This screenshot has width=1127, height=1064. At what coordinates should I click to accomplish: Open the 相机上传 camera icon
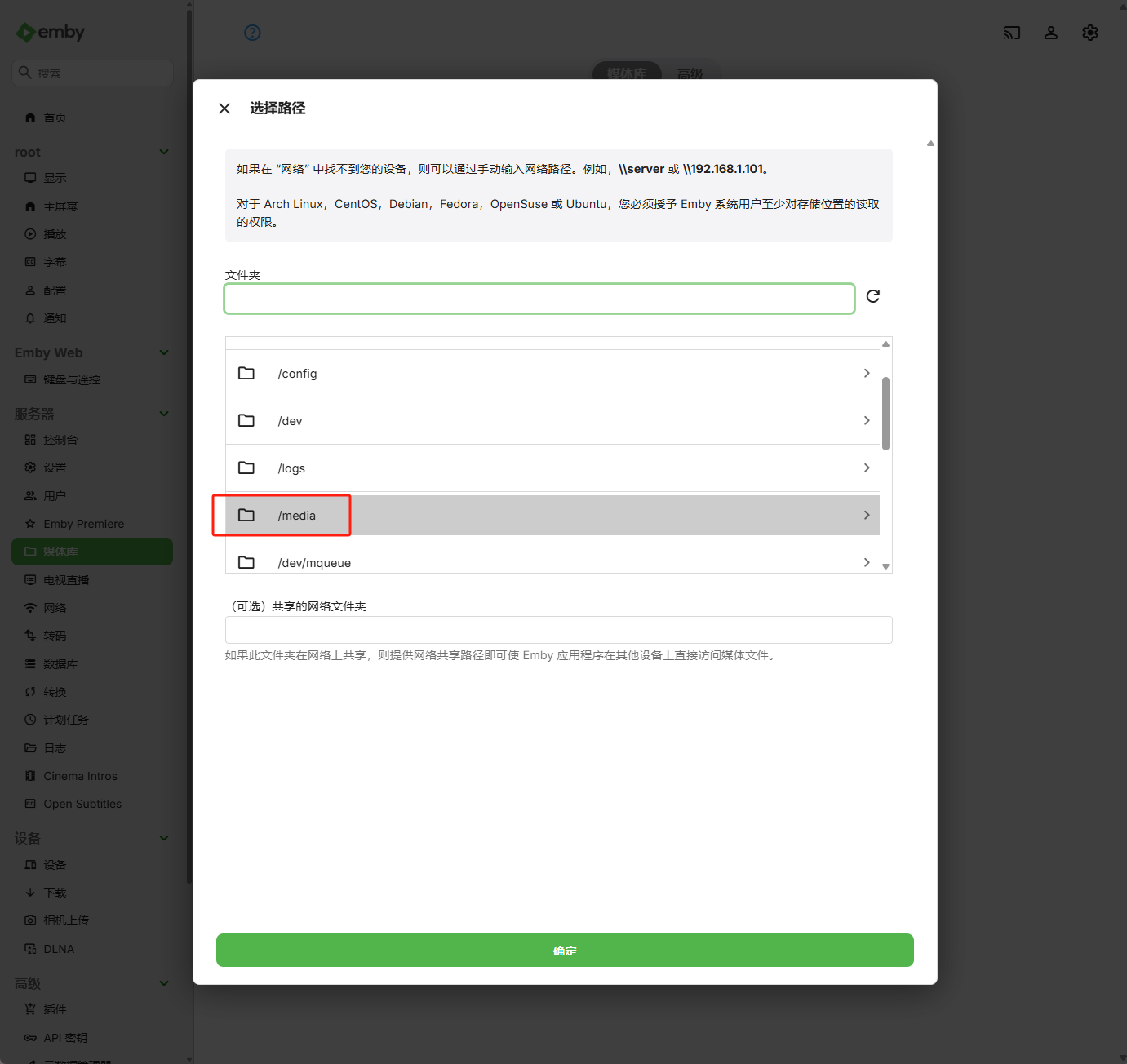point(30,920)
